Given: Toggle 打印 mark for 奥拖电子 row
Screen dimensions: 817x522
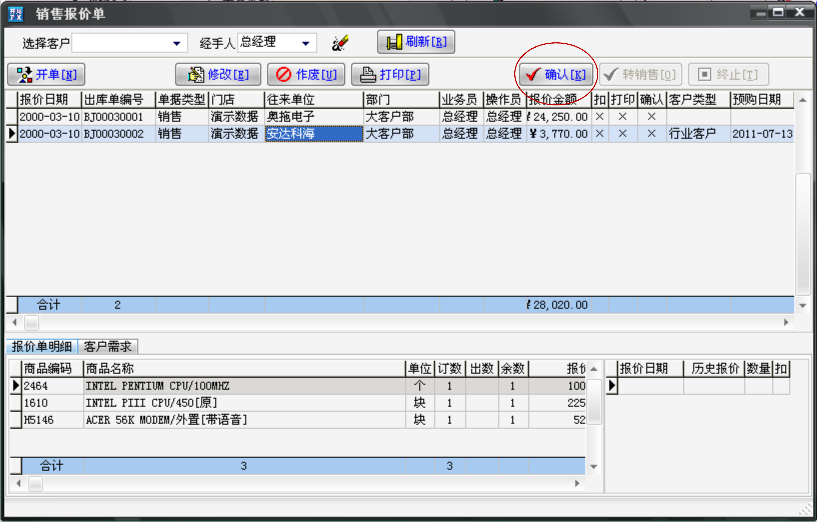Looking at the screenshot, I should (623, 117).
